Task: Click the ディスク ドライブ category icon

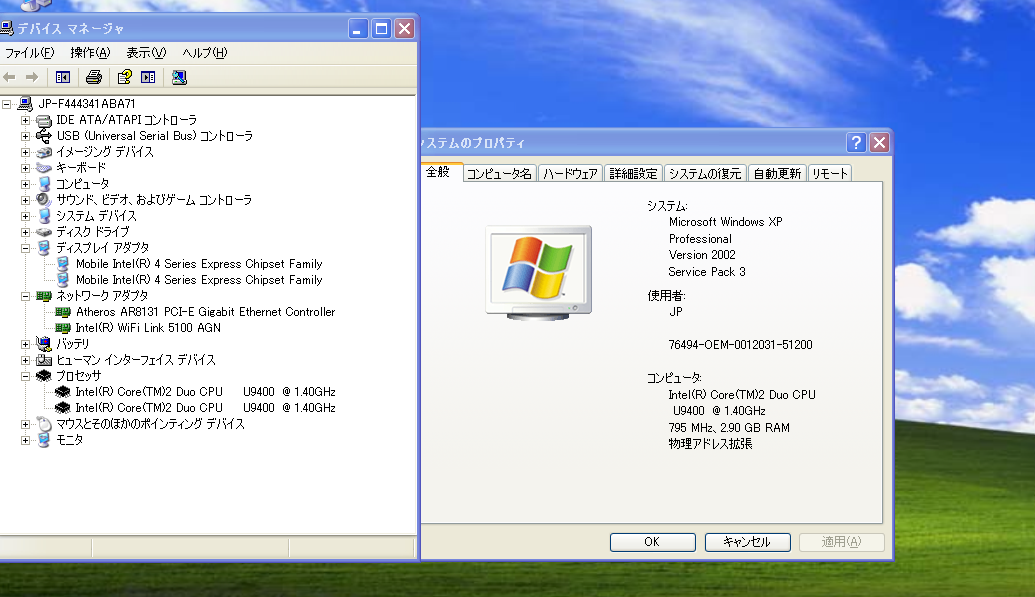Action: pos(44,232)
